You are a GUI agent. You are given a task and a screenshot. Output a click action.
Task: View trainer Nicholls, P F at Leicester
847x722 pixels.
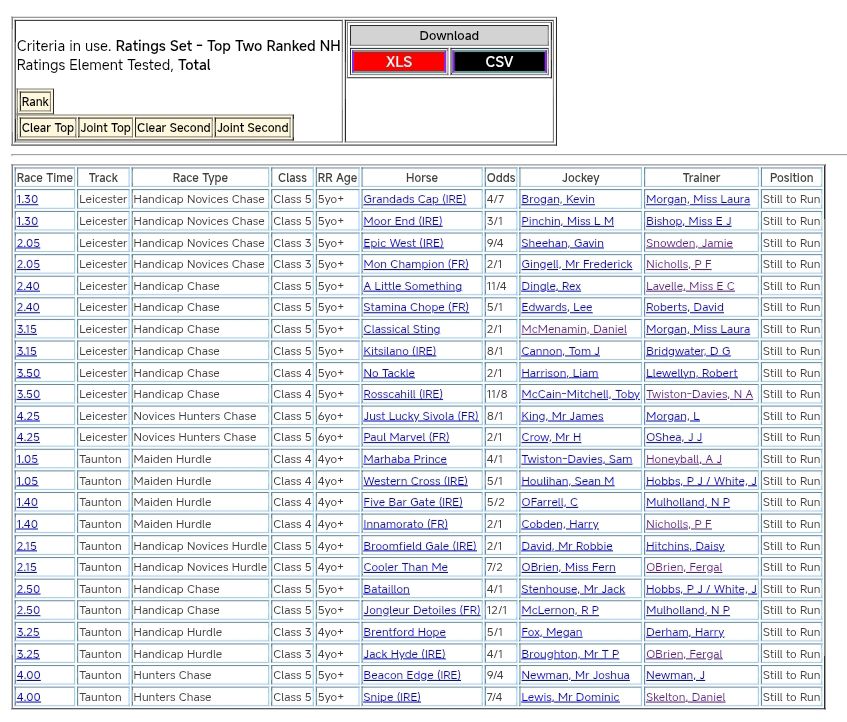pyautogui.click(x=678, y=265)
